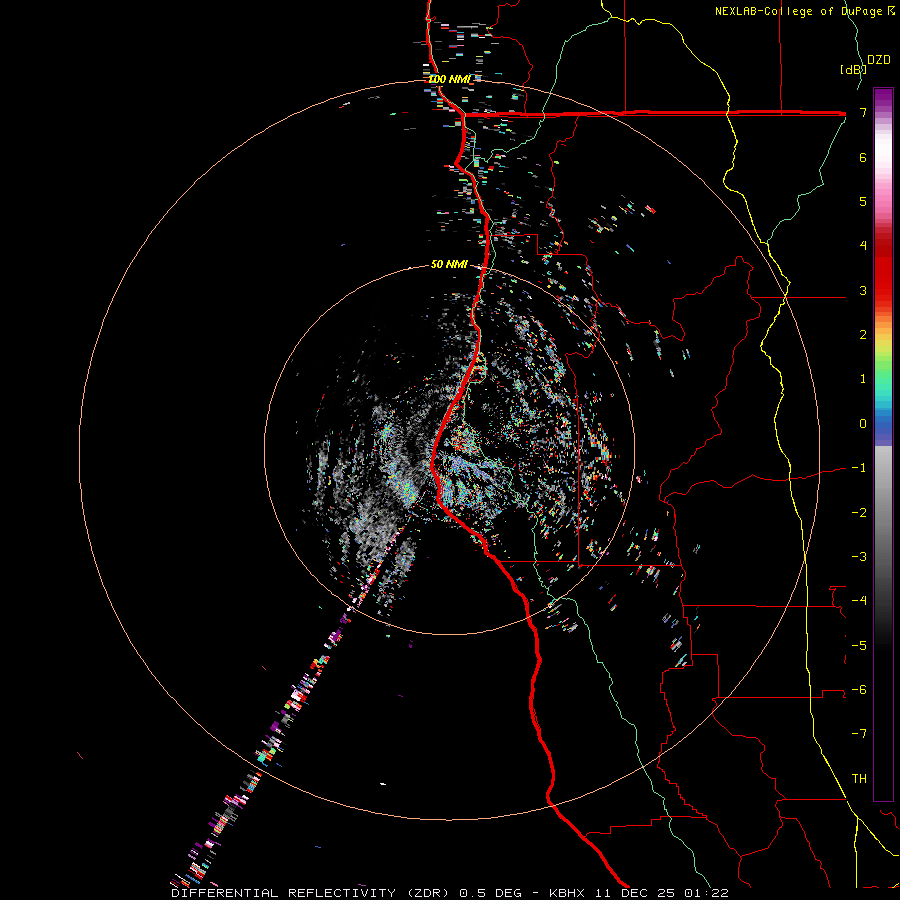Click the ZDR color scale bar
Image resolution: width=900 pixels, height=900 pixels.
pyautogui.click(x=883, y=444)
